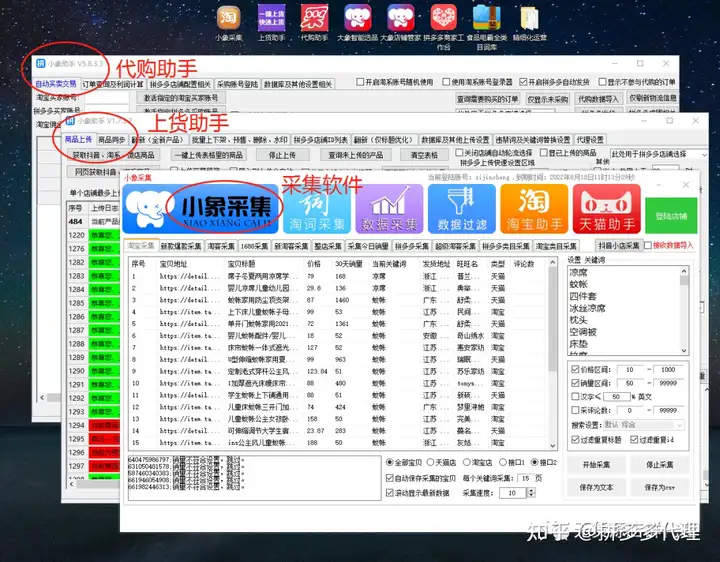Open the 采购账号登陆 tab in 代购助手
Viewport: 720px width, 562px height.
[237, 84]
